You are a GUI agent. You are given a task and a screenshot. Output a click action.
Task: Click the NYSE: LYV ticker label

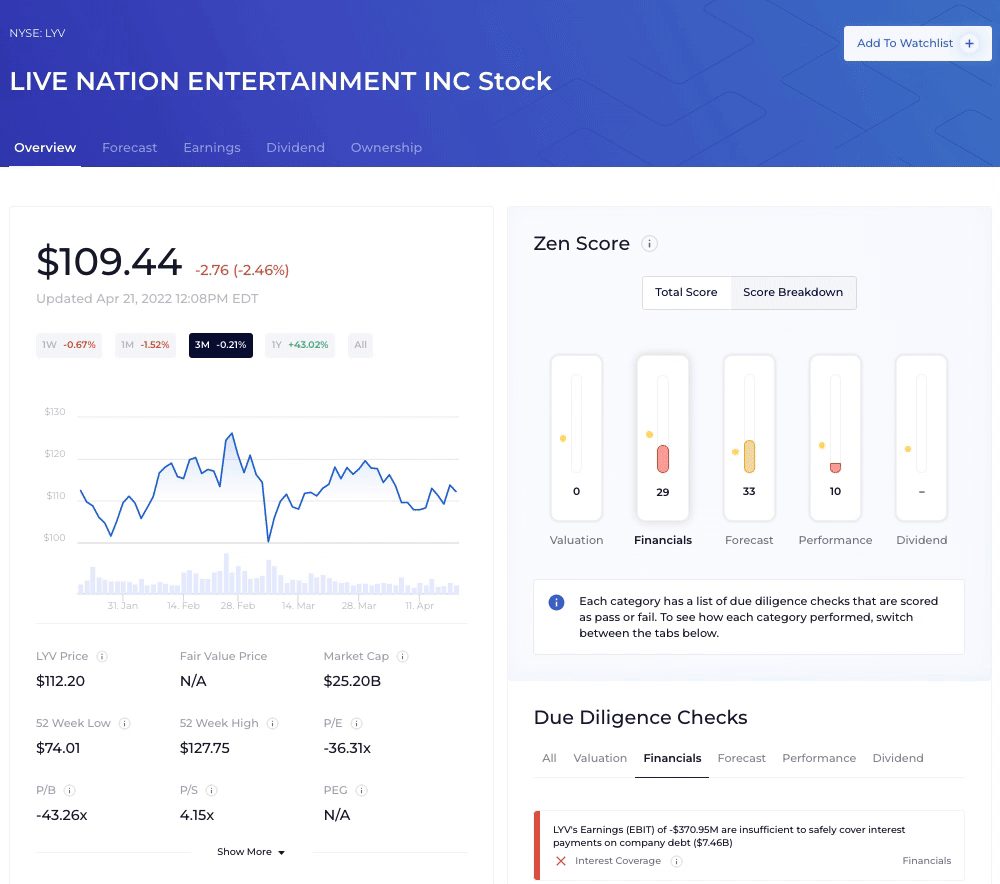(37, 33)
